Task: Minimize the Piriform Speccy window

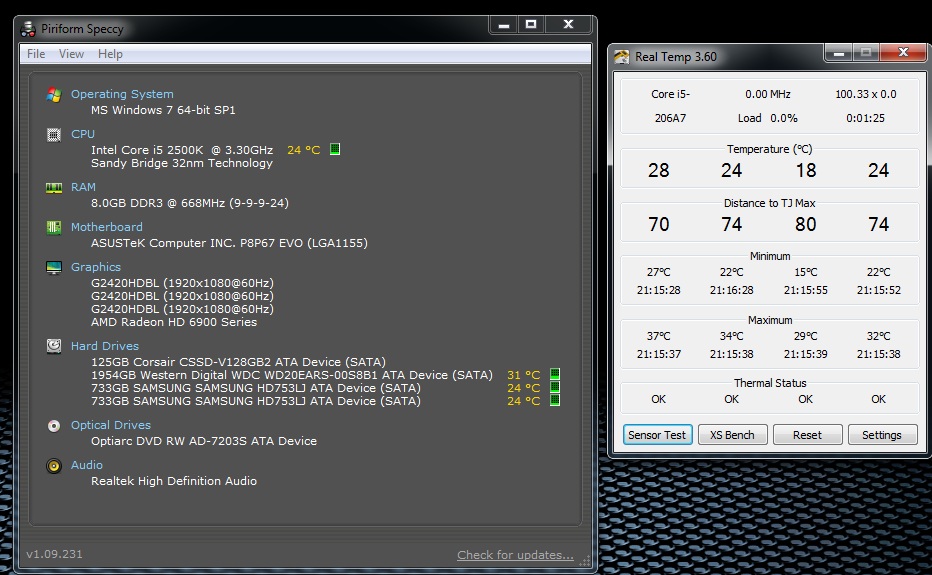Action: pos(503,24)
